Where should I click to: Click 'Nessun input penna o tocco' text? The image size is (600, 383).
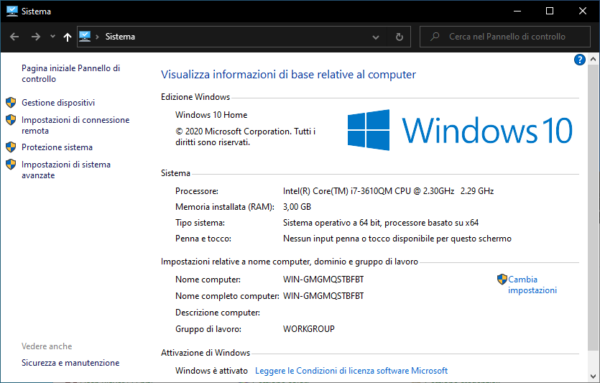pyautogui.click(x=397, y=239)
